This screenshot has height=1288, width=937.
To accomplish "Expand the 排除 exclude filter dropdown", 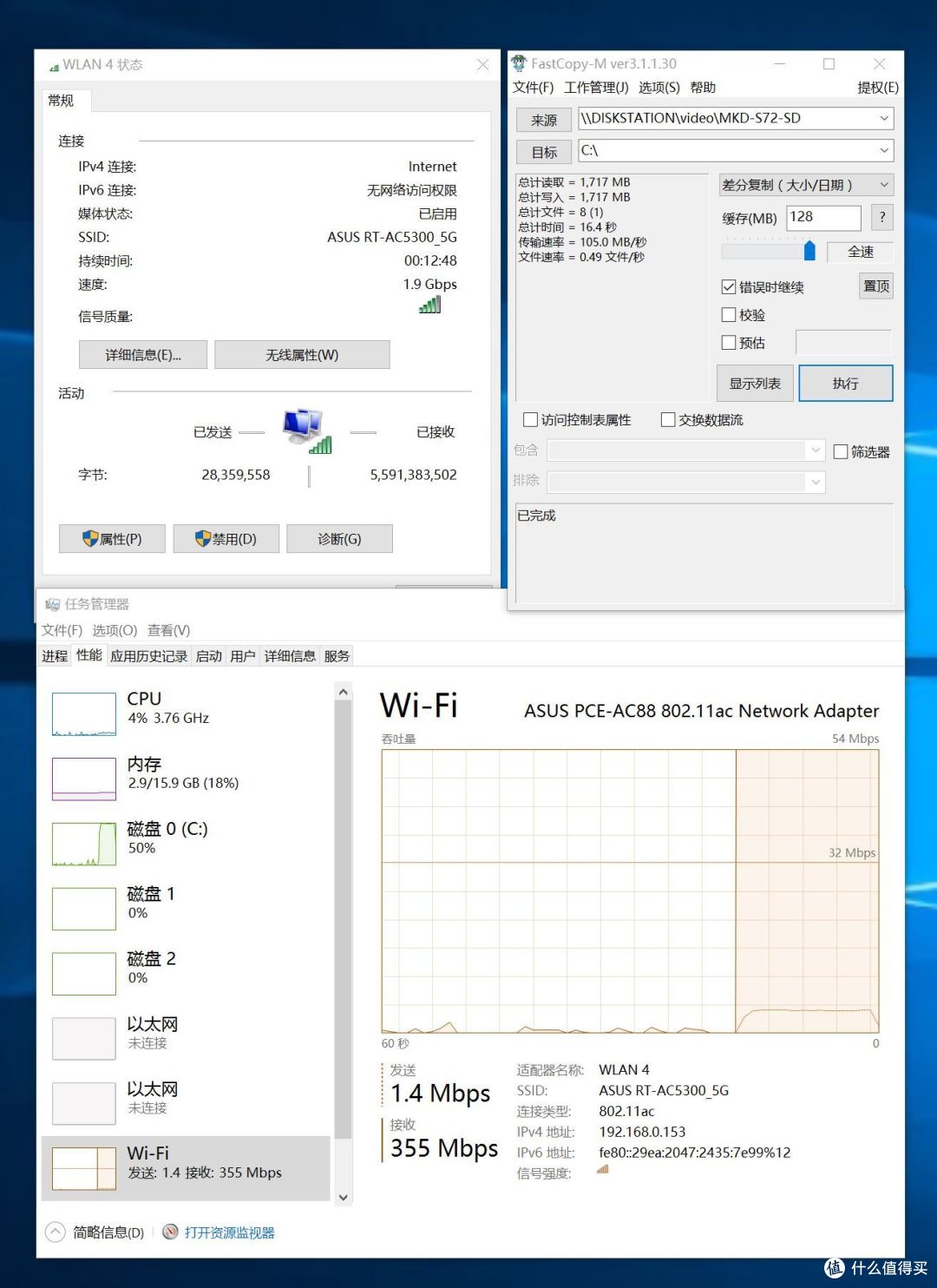I will [x=816, y=482].
